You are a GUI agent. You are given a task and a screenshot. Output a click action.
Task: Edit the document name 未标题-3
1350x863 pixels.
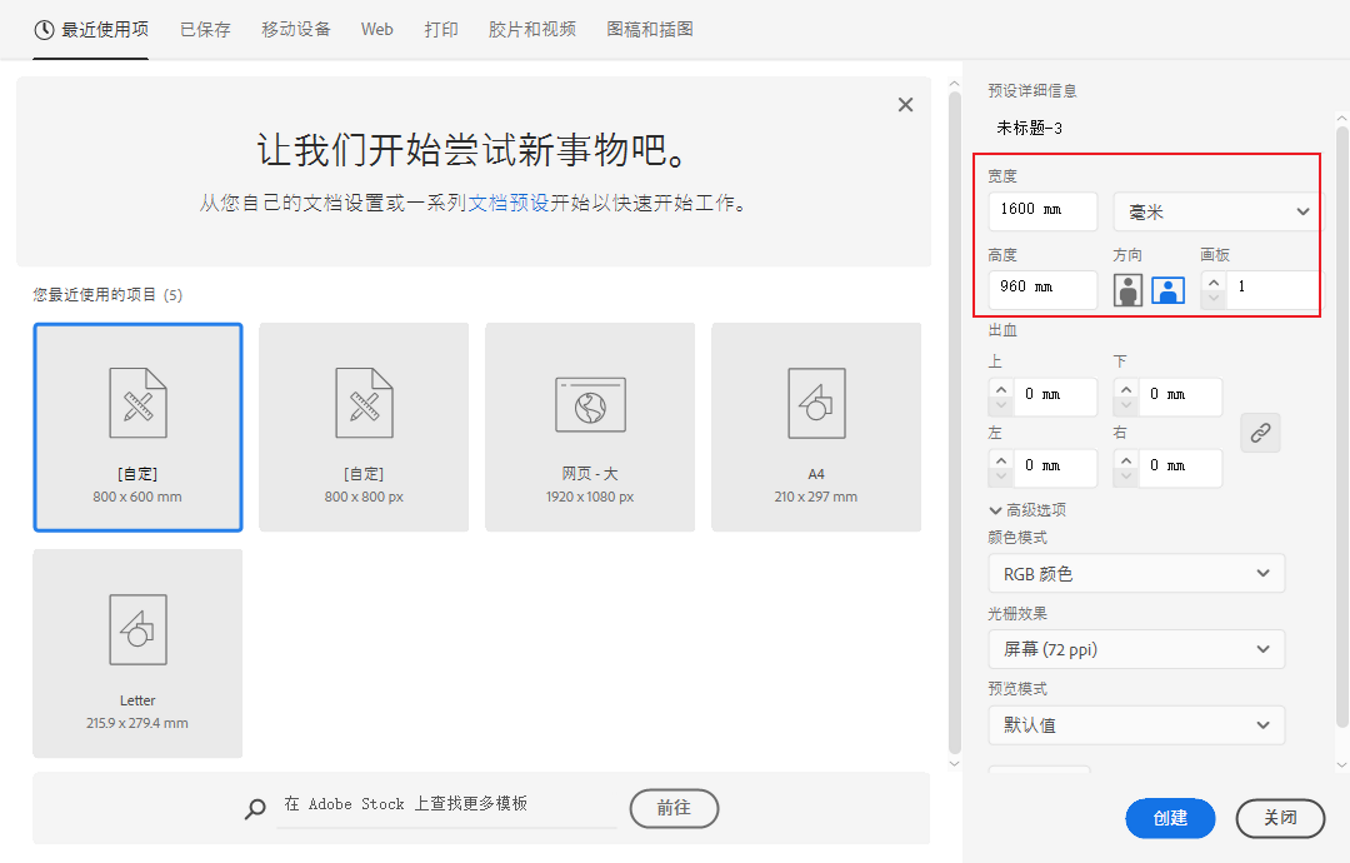(x=1029, y=128)
